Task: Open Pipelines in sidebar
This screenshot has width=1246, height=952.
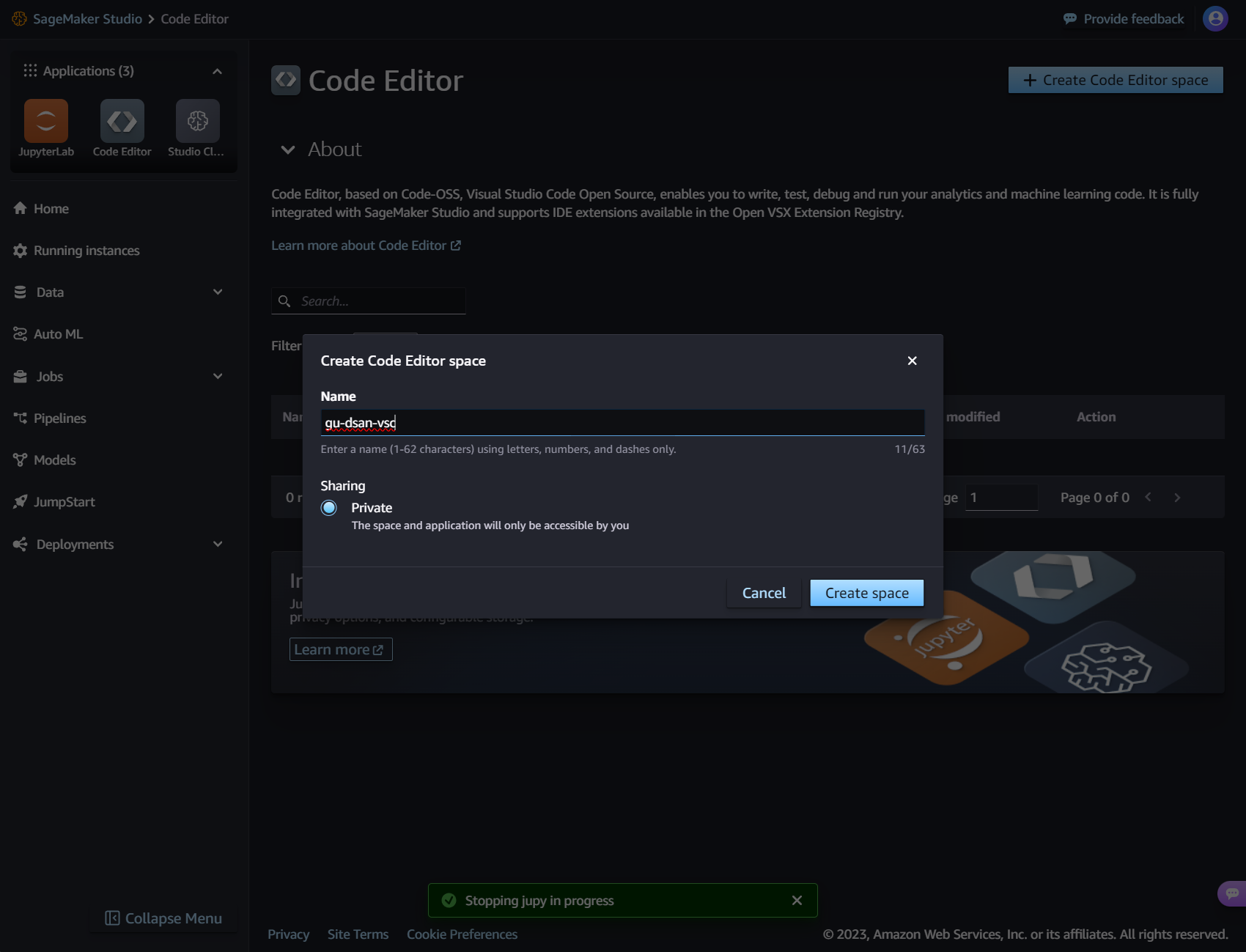Action: [60, 418]
